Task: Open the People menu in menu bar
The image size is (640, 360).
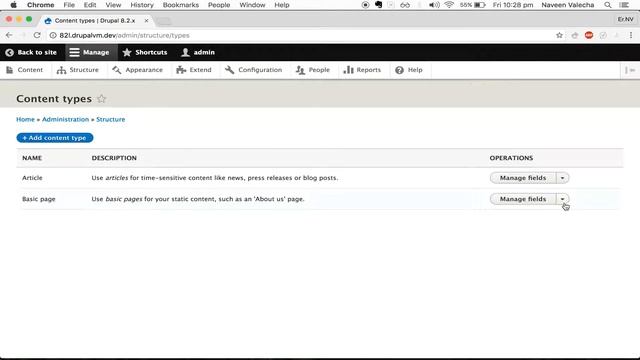Action: point(219,5)
